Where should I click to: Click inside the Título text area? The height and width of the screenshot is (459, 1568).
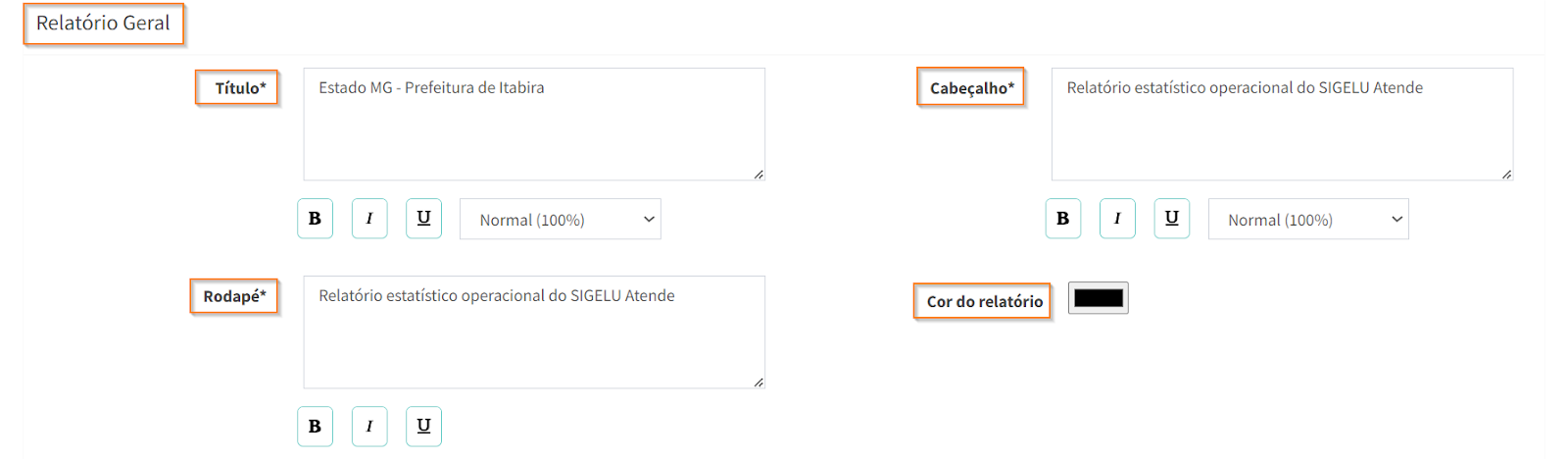pos(533,125)
